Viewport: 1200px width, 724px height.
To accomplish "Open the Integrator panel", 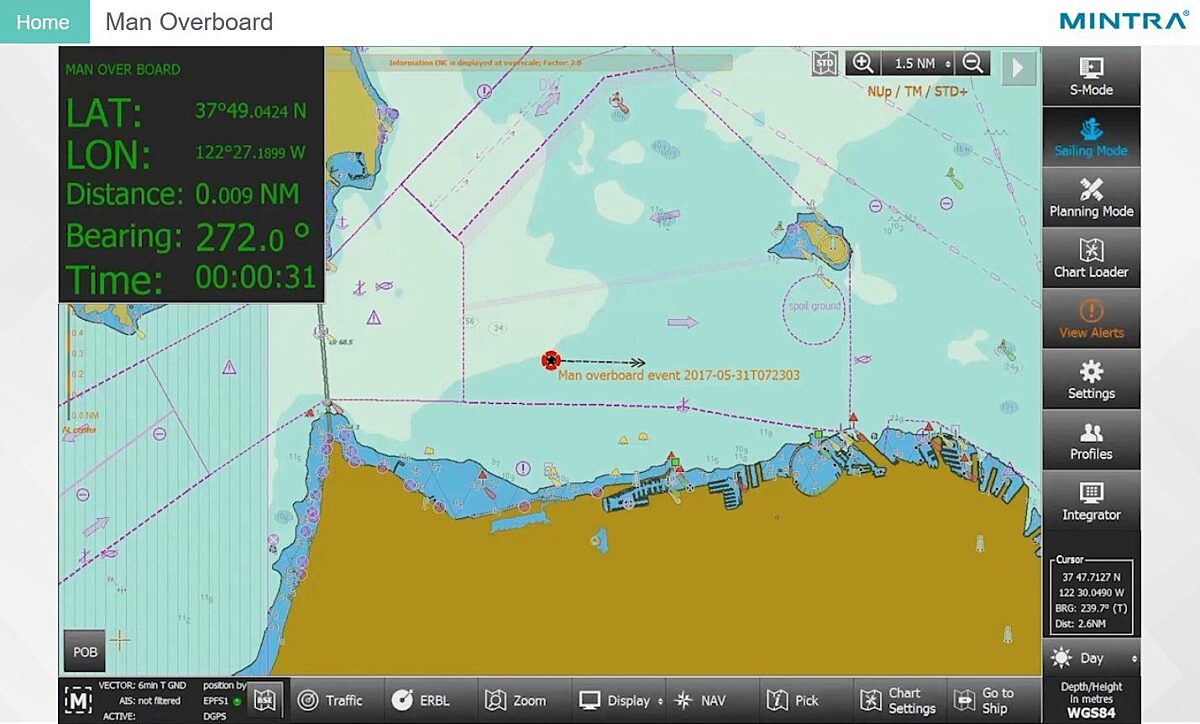I will [1091, 501].
